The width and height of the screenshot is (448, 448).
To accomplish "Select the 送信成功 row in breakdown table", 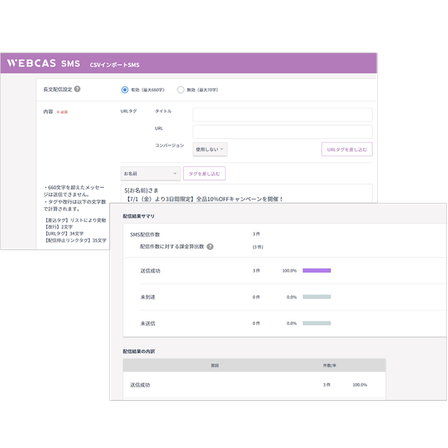I will pos(254,385).
